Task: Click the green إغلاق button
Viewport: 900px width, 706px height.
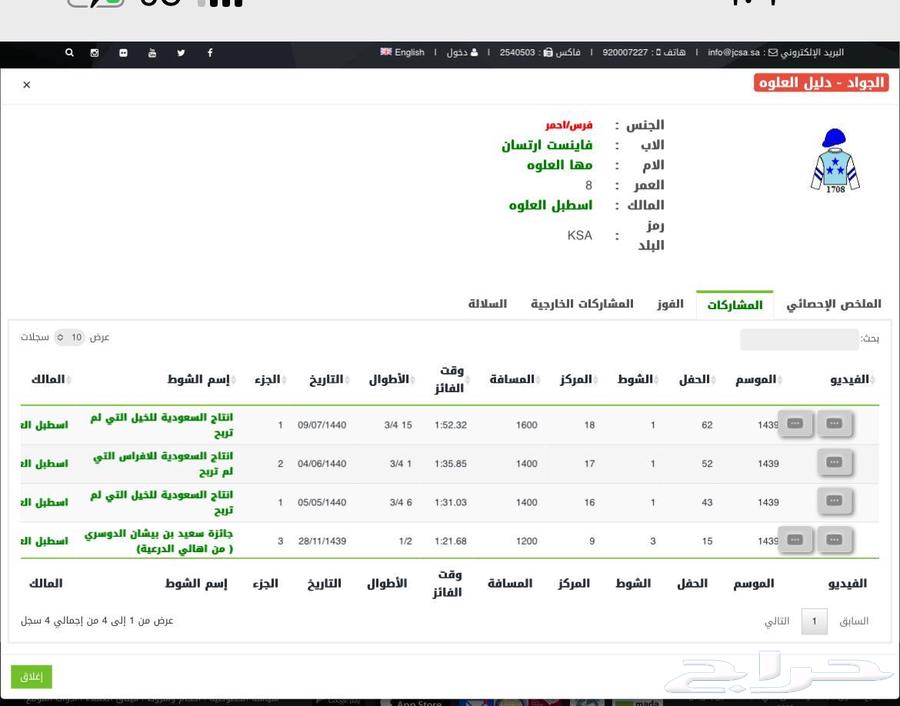Action: [31, 676]
